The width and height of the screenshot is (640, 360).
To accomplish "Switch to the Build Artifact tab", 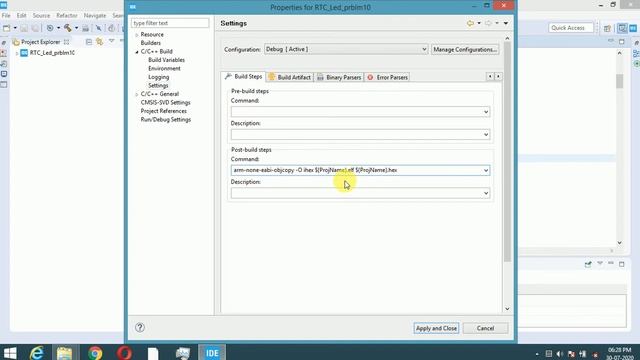I will point(290,77).
